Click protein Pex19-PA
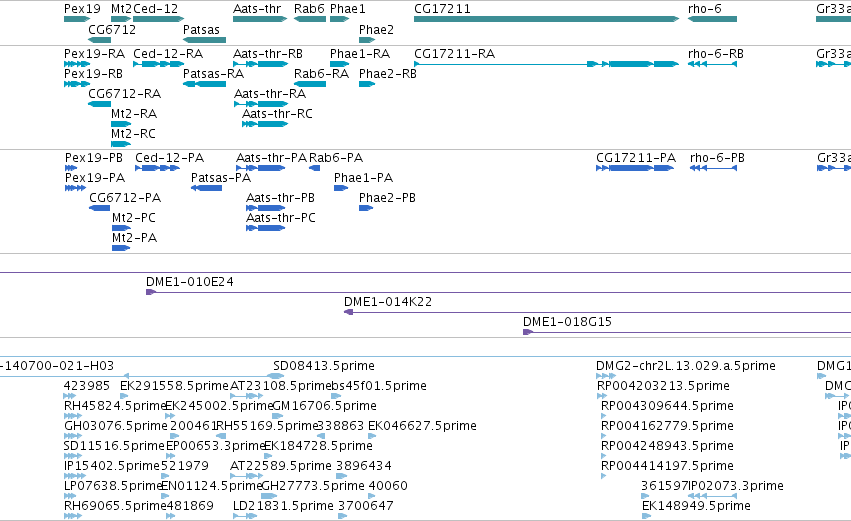 (x=95, y=178)
